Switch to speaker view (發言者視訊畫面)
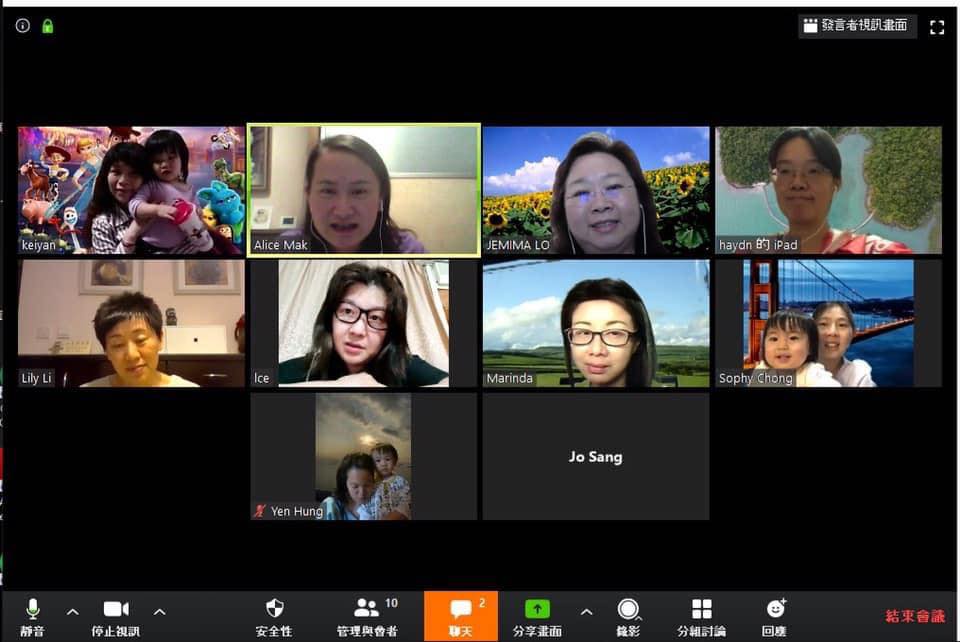960x642 pixels. 857,26
